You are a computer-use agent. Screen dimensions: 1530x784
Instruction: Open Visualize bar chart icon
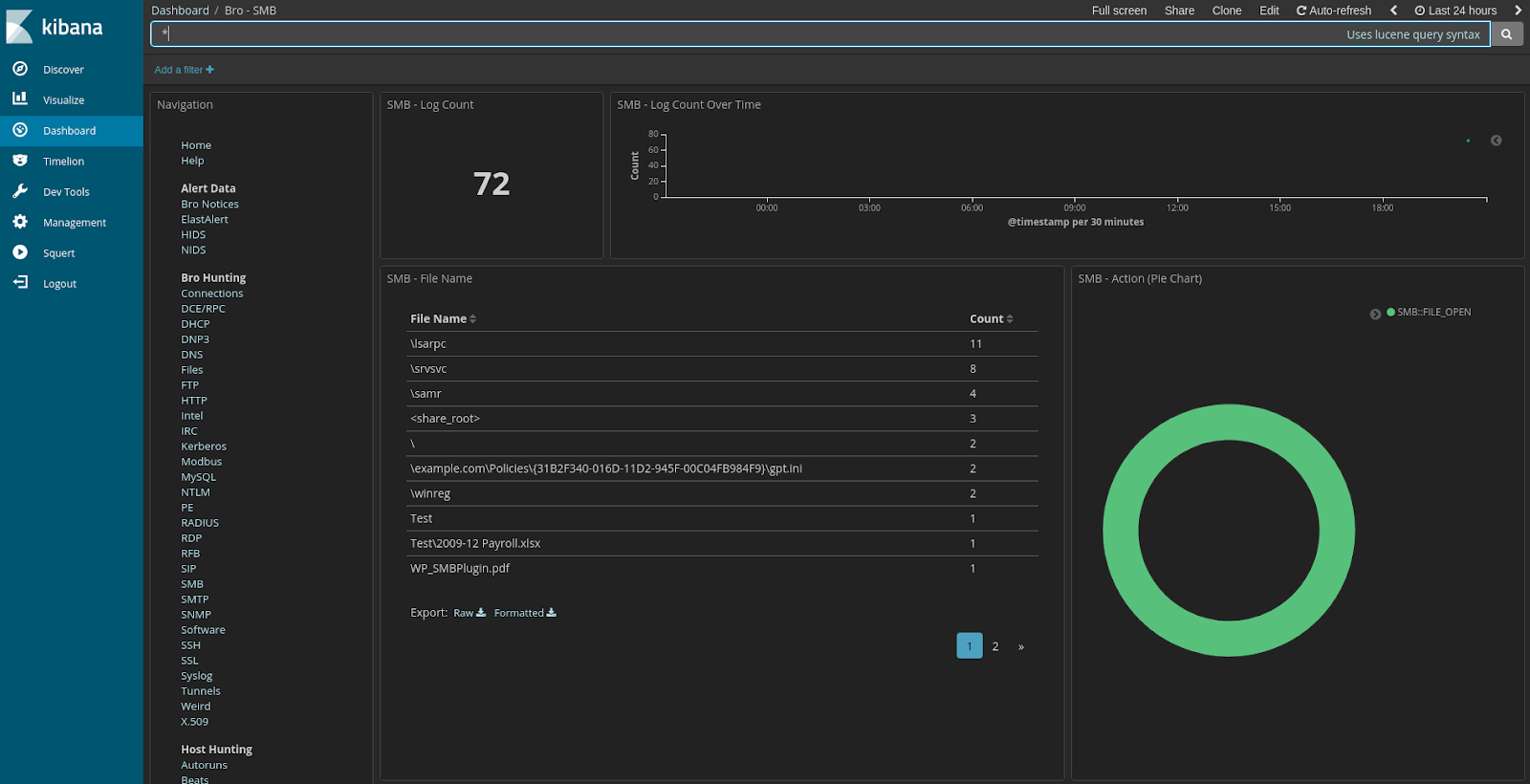coord(20,99)
